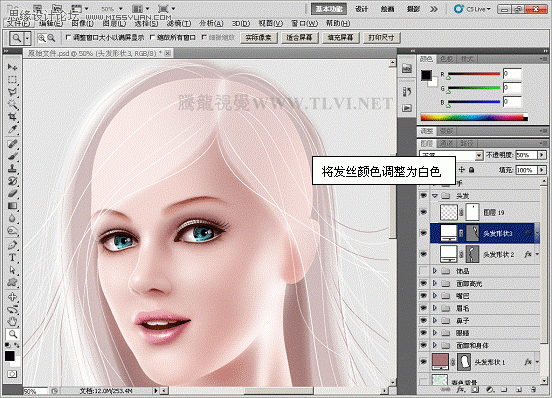Collapse the 头发 group triangle
This screenshot has height=398, width=552.
click(435, 196)
